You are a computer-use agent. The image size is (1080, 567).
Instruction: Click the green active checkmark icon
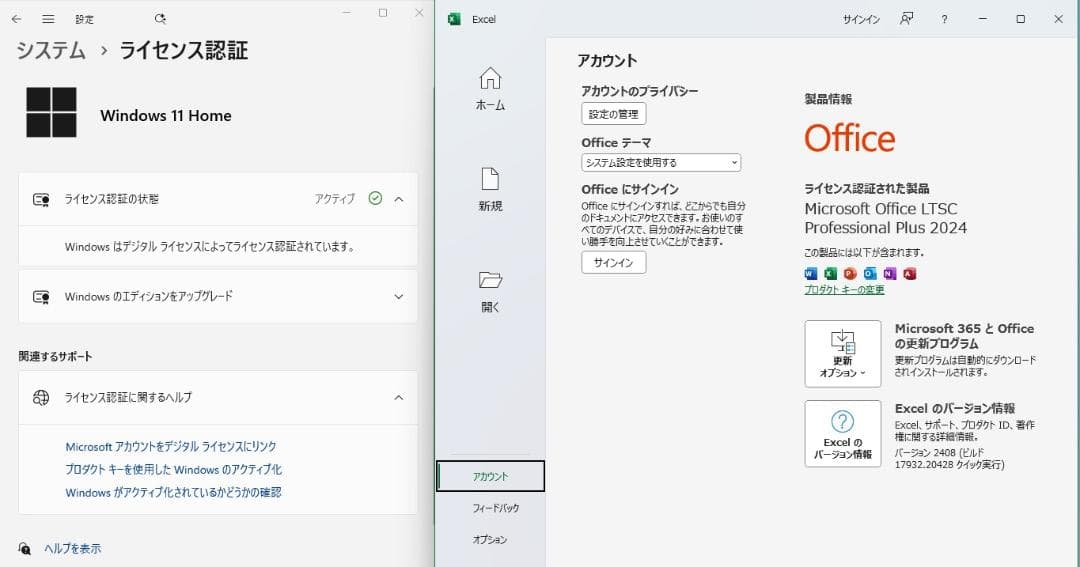(375, 198)
